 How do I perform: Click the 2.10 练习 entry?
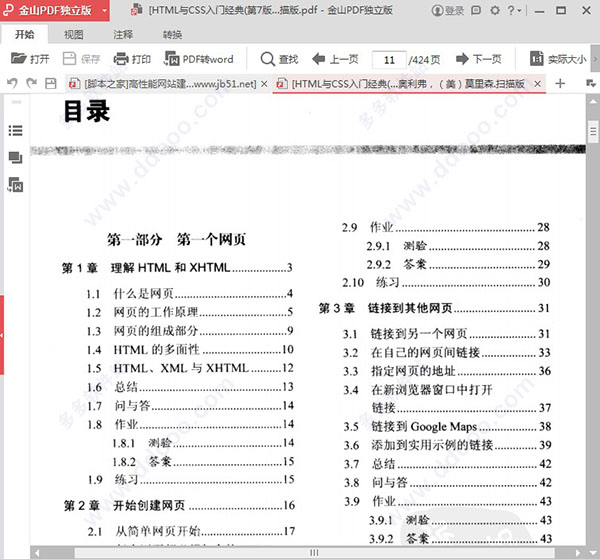(446, 282)
